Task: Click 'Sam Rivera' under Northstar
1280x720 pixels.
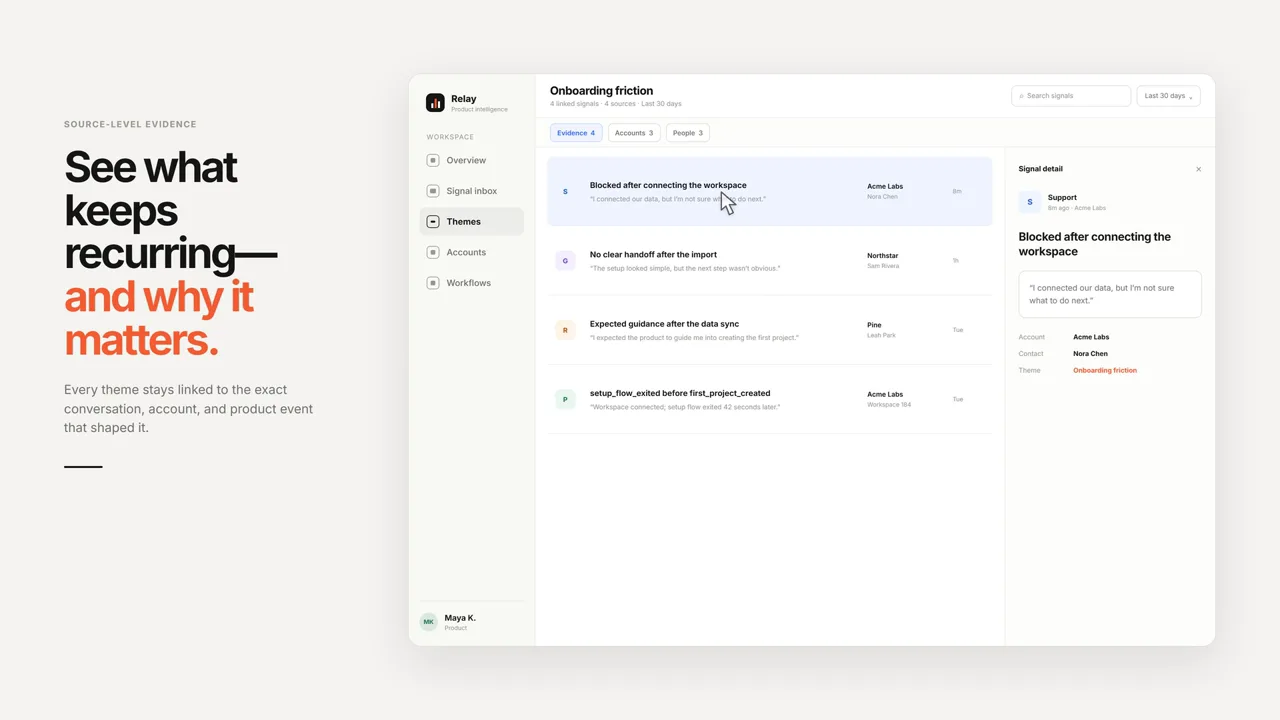Action: [883, 266]
